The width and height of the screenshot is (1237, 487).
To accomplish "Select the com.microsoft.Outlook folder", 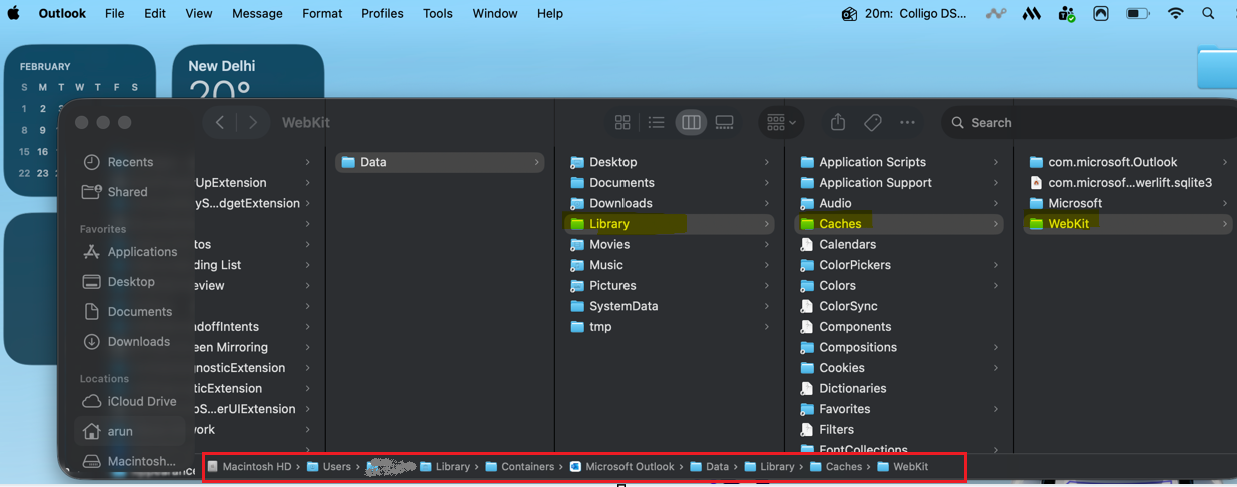I will (1129, 162).
